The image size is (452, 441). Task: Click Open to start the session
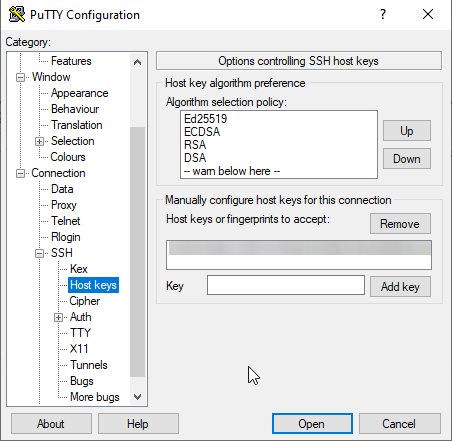[x=312, y=424]
